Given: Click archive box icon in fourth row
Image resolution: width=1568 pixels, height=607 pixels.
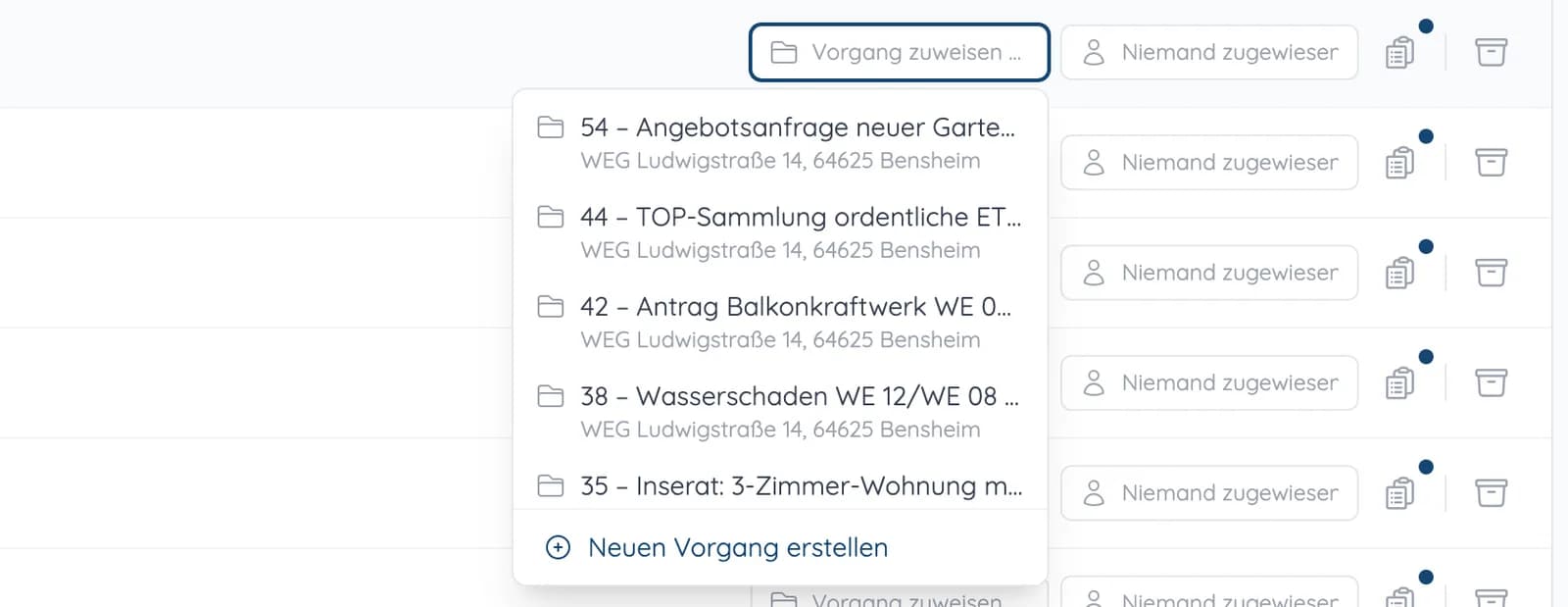Looking at the screenshot, I should point(1491,382).
